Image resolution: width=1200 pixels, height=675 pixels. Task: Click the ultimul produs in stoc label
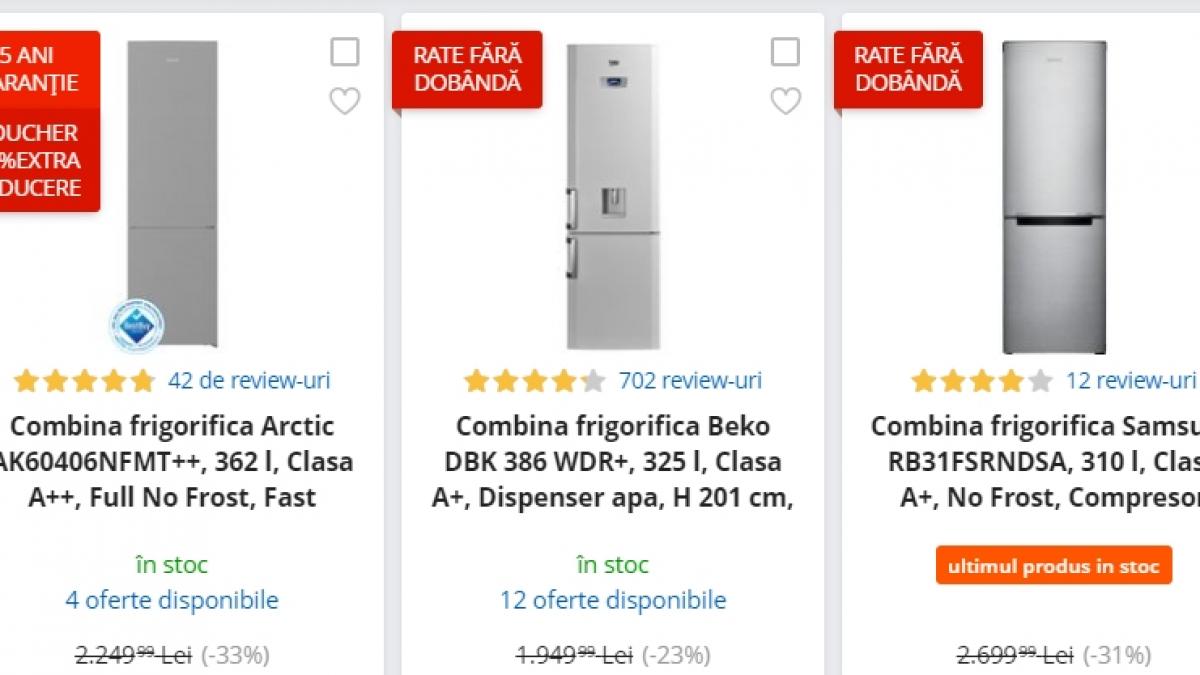[1053, 566]
